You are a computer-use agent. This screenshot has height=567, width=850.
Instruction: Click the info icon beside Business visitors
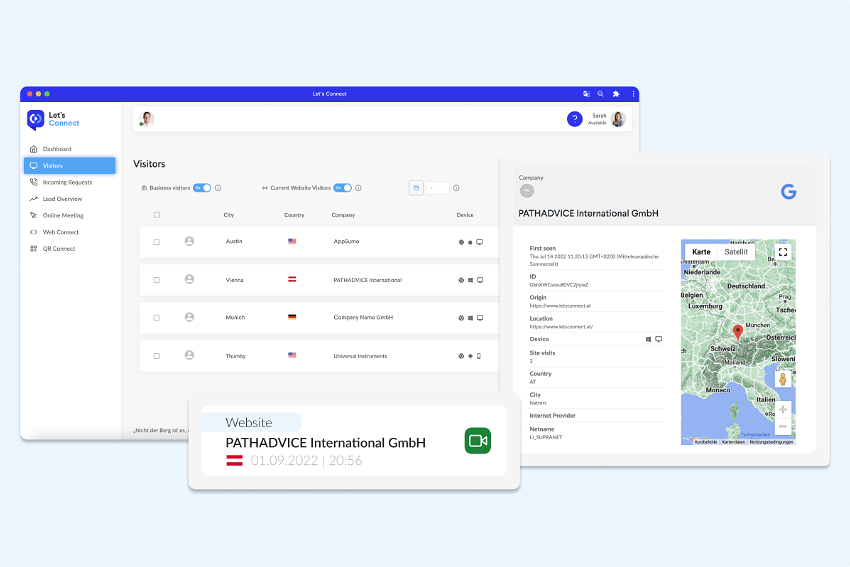(x=218, y=188)
